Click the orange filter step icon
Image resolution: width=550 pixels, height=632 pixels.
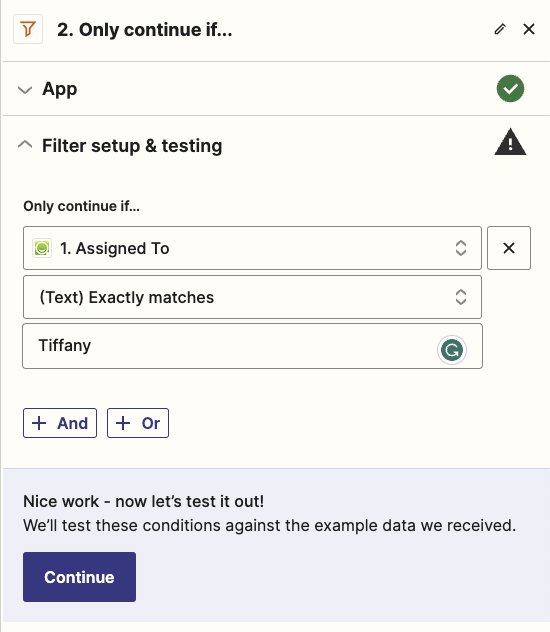tap(28, 29)
